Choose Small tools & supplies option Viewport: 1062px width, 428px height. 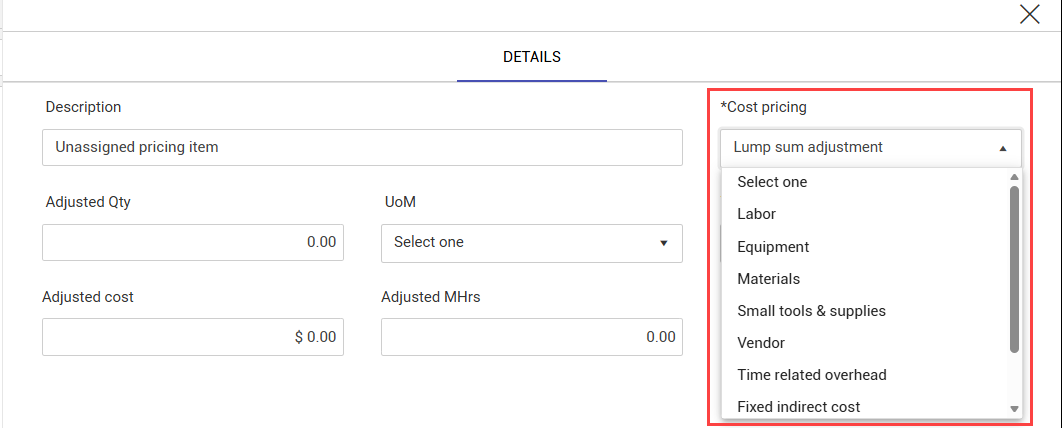pyautogui.click(x=811, y=311)
